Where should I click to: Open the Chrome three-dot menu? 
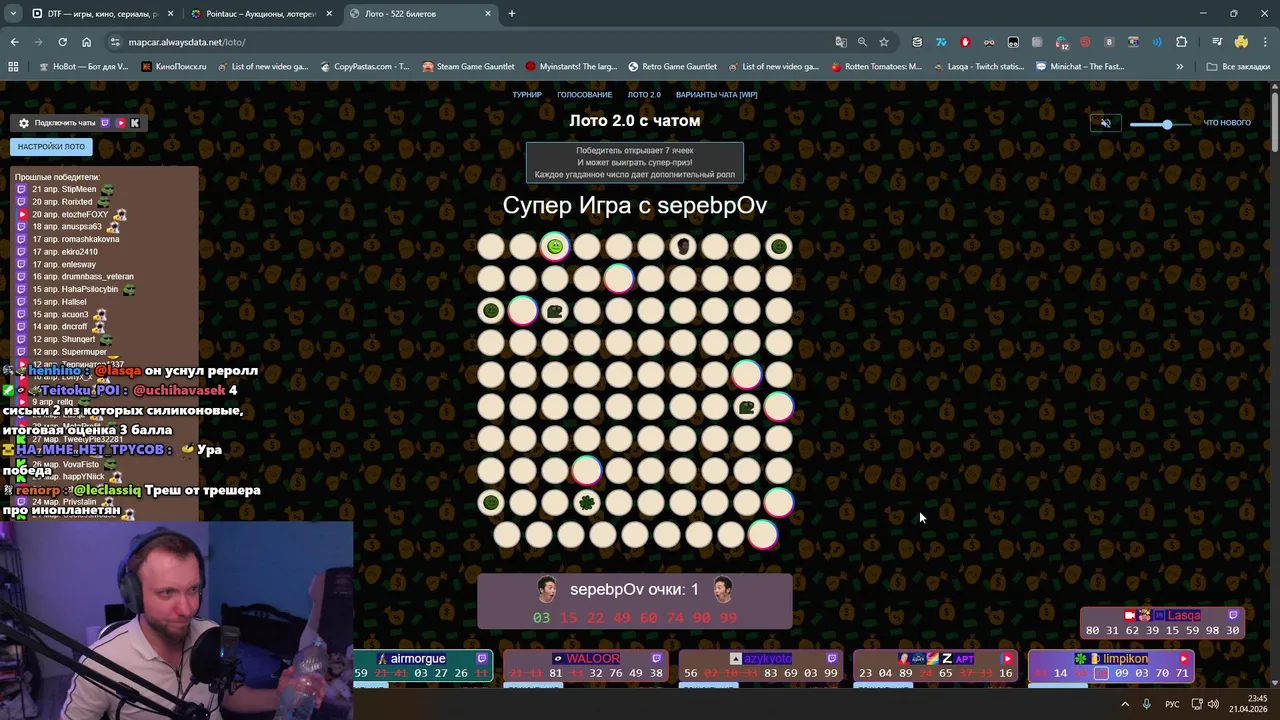pos(1265,42)
